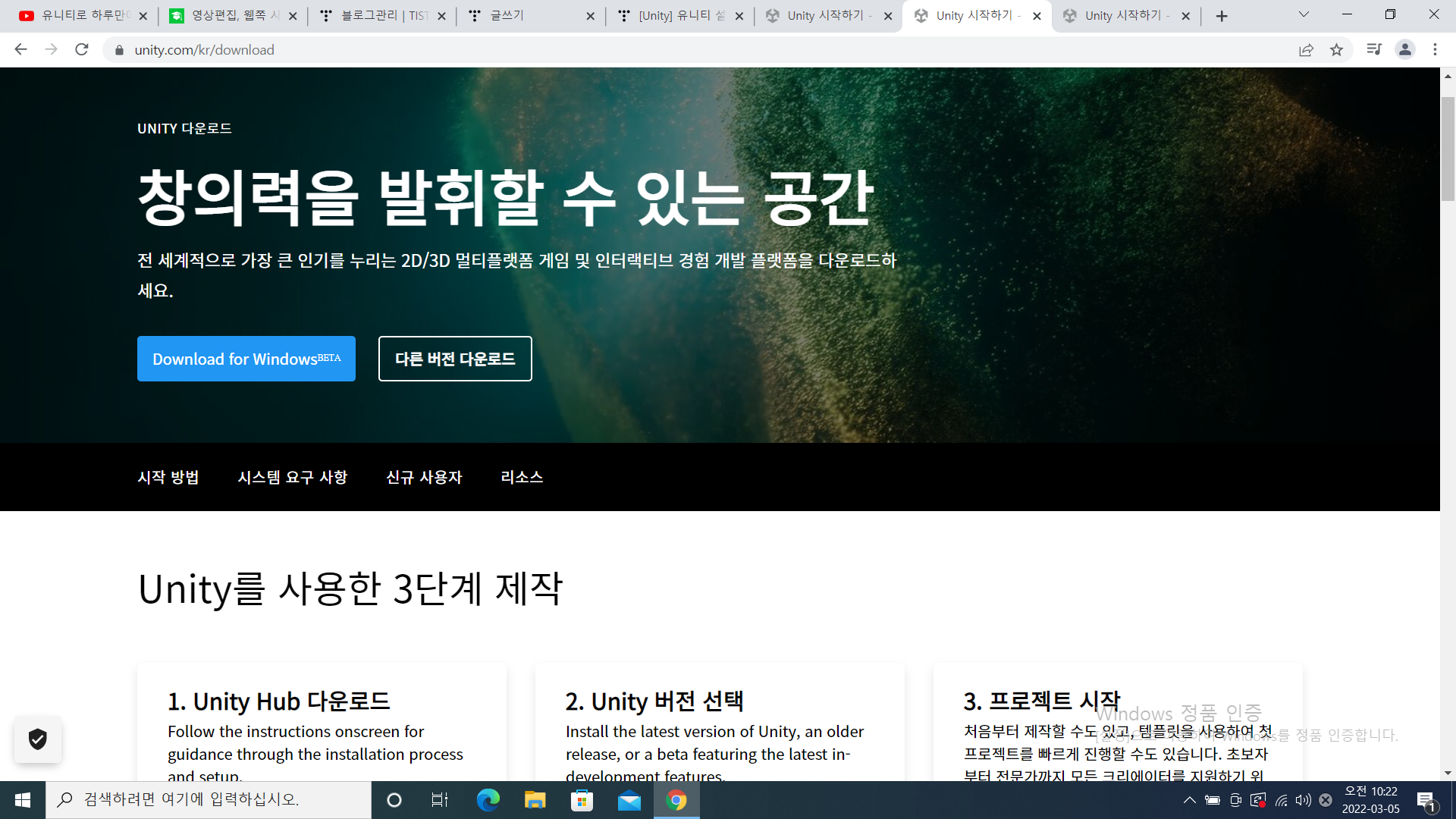Open the 시스템 요구 사항 section link
The width and height of the screenshot is (1456, 819).
[292, 477]
